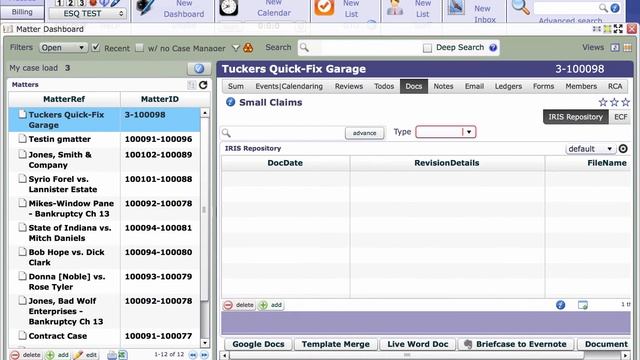Open the New Inbox icon
The width and height of the screenshot is (640, 360).
(456, 7)
